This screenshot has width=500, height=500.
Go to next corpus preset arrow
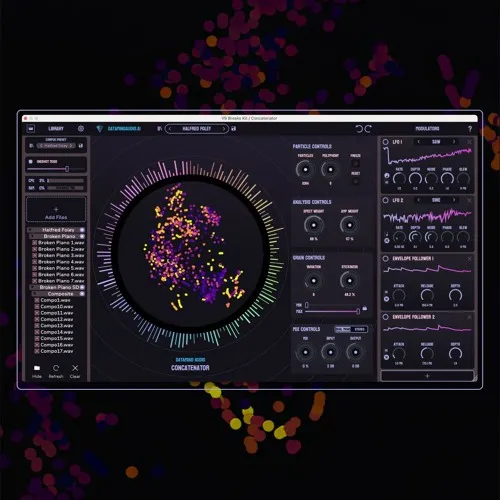pyautogui.click(x=71, y=146)
